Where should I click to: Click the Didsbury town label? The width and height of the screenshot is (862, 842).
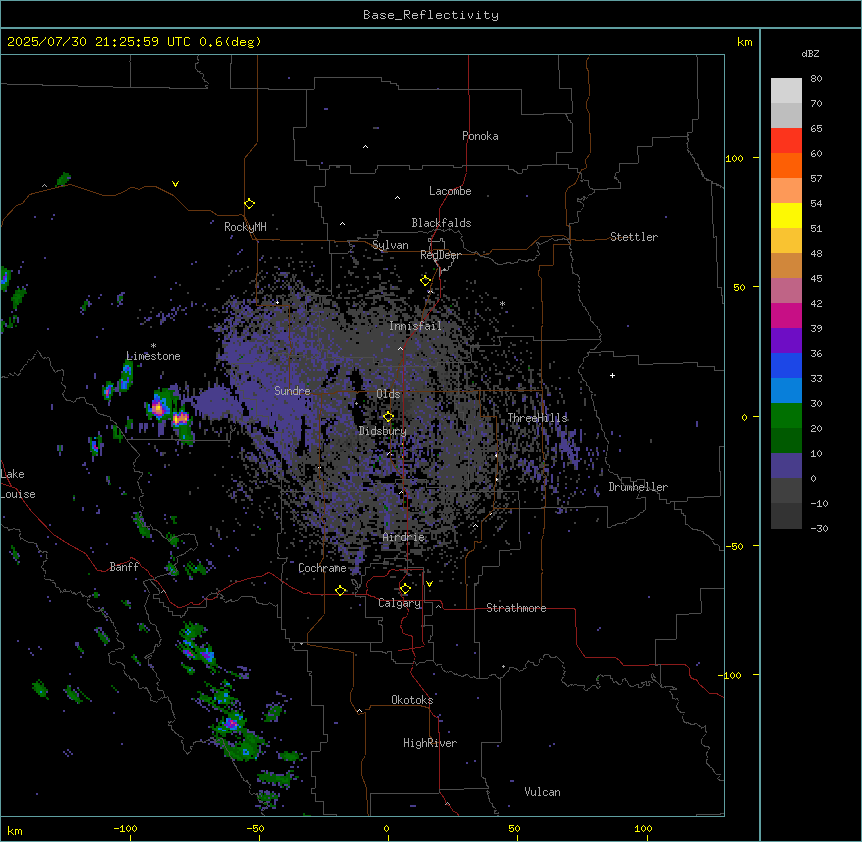click(383, 431)
